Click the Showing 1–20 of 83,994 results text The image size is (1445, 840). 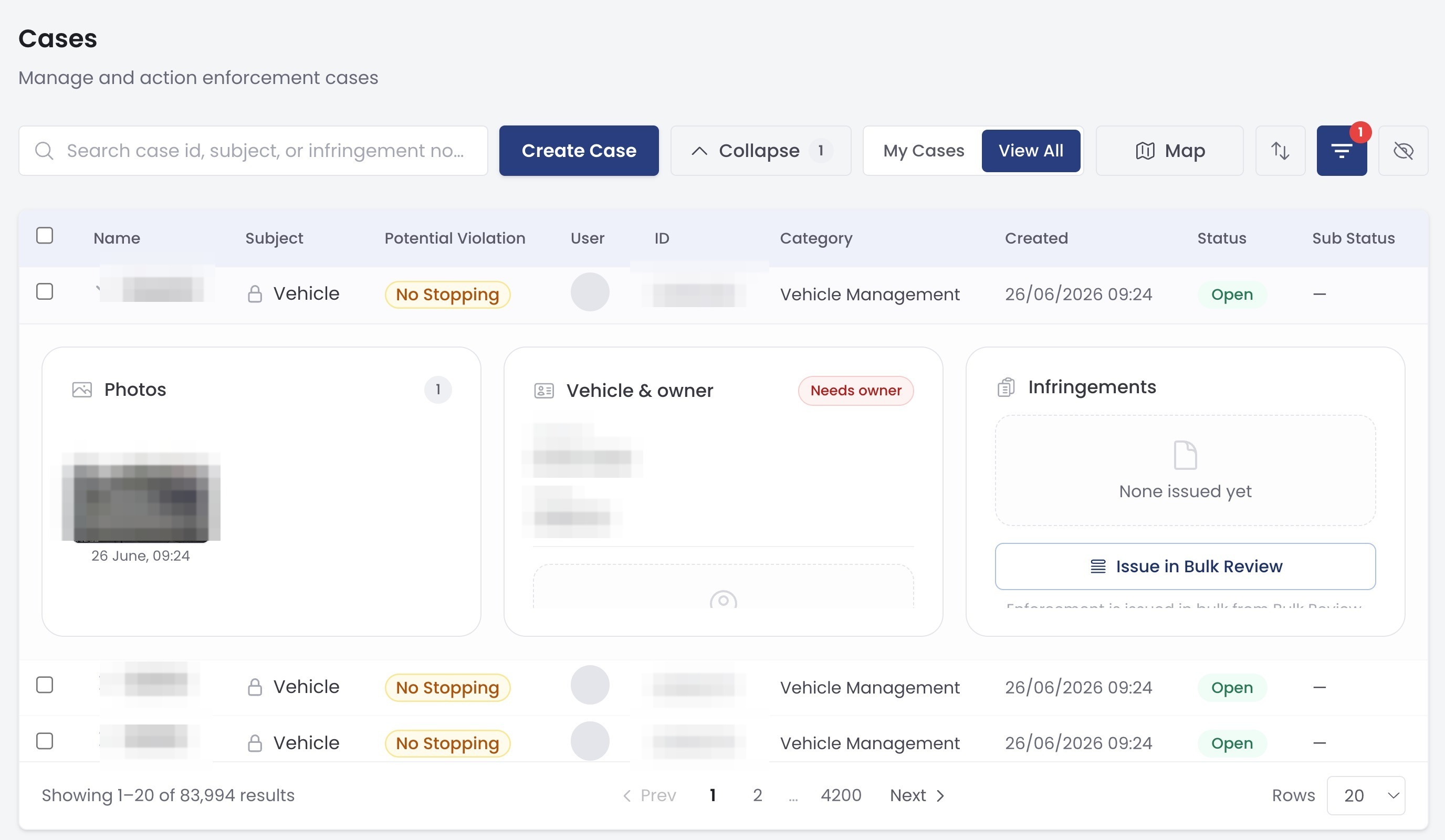[168, 795]
